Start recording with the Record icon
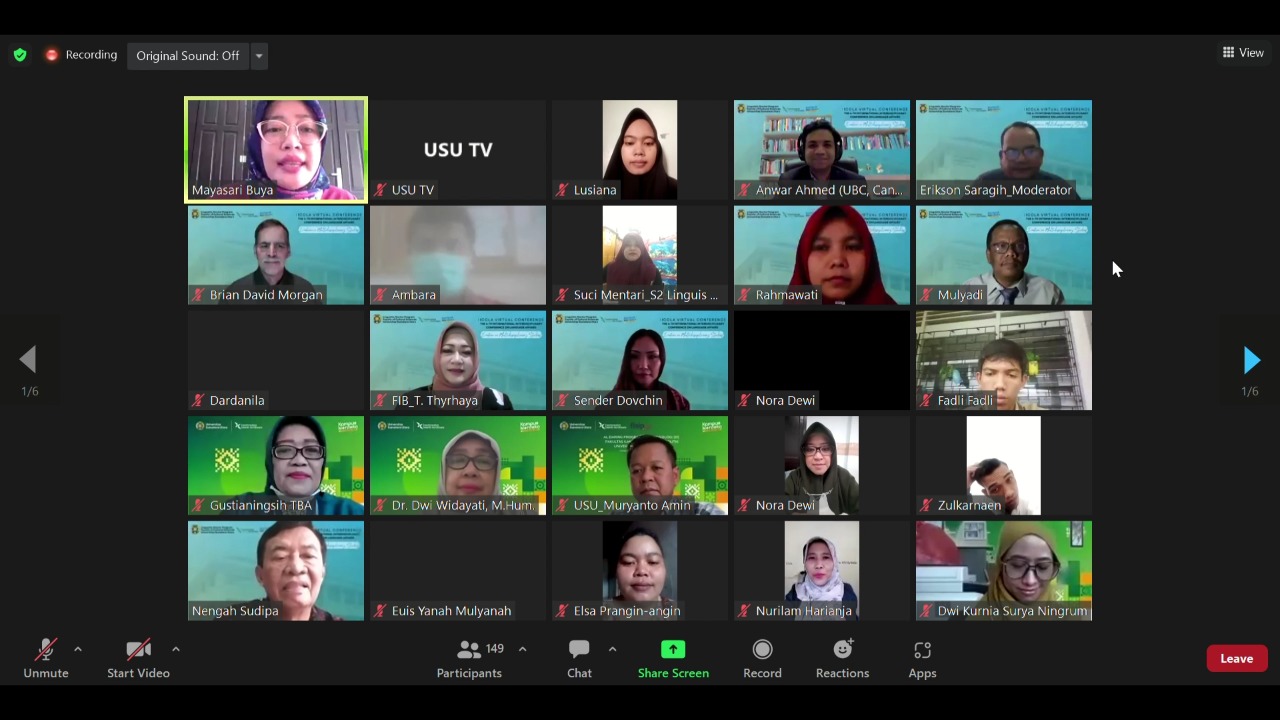1280x720 pixels. (x=762, y=650)
